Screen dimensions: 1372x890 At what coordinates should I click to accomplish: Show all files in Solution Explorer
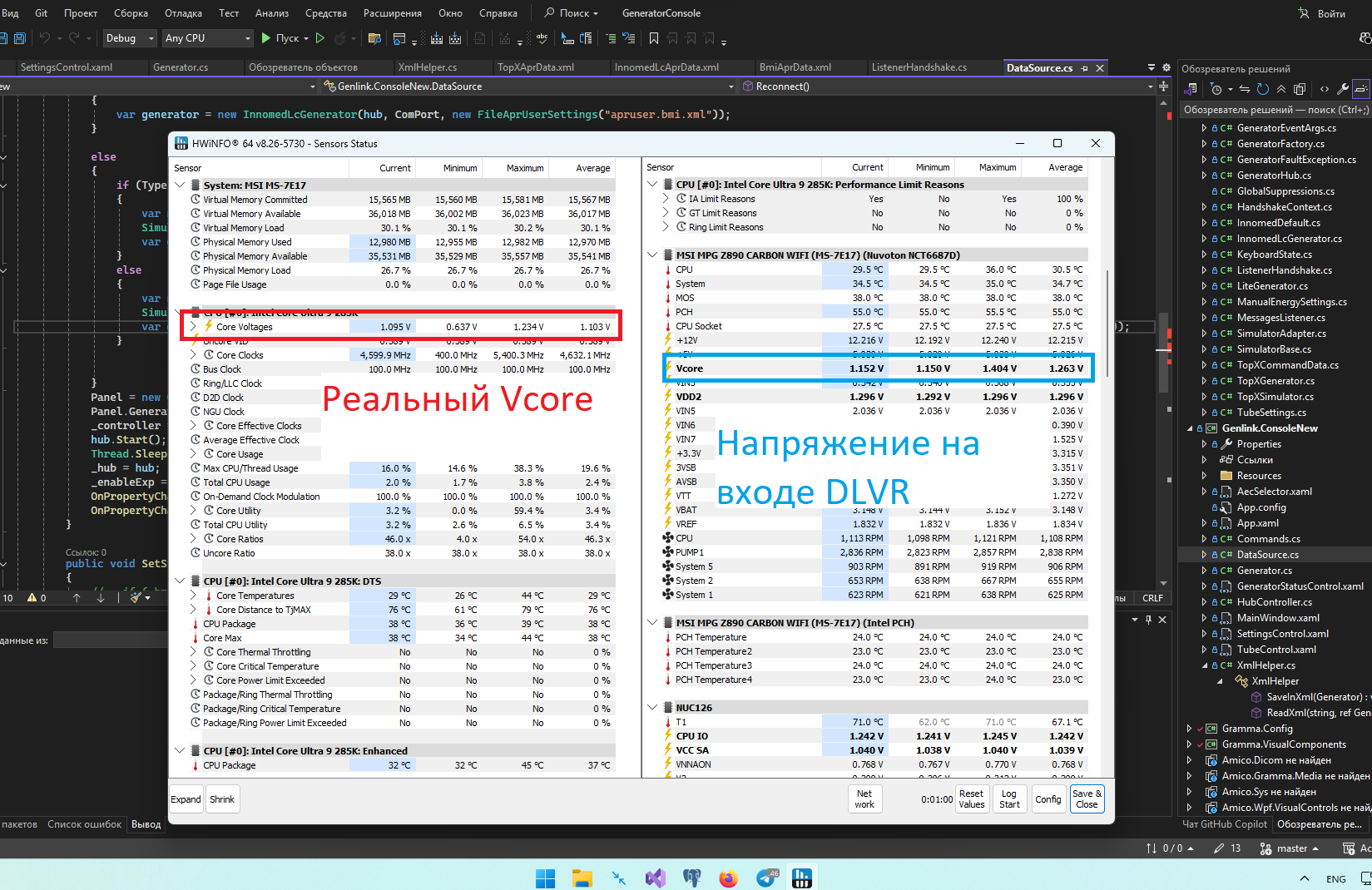click(x=1300, y=89)
